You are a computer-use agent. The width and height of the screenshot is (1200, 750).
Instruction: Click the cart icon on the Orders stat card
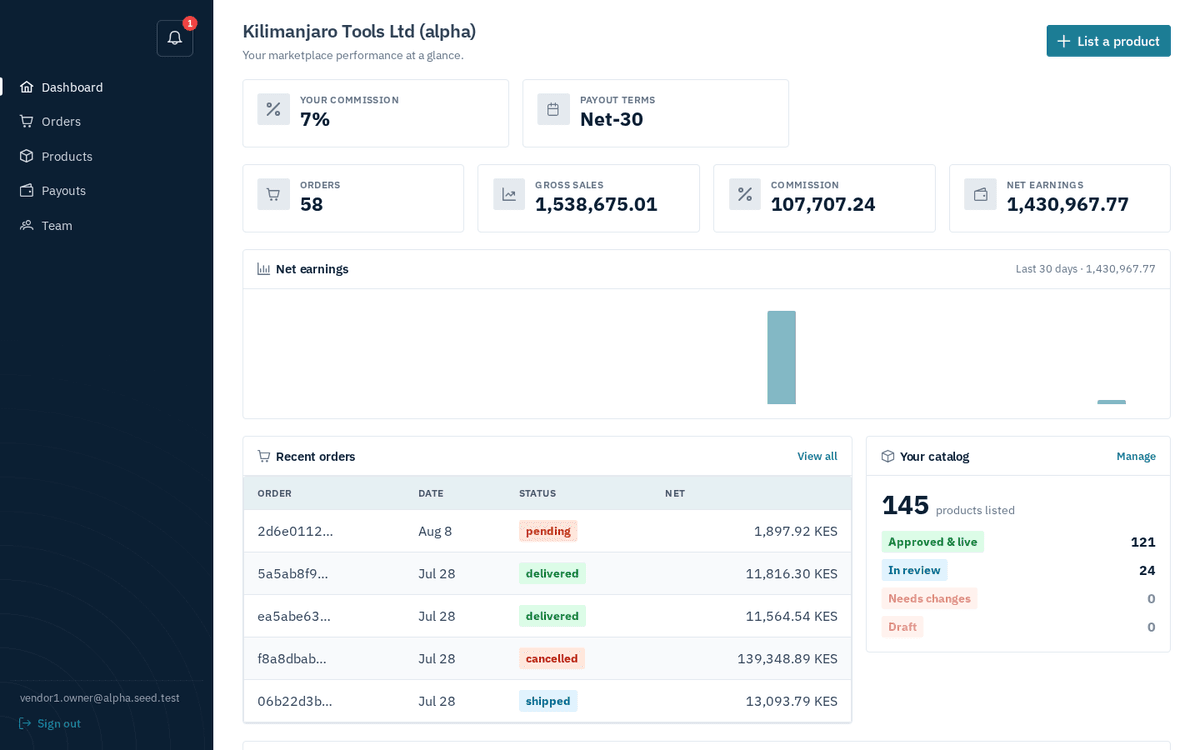pos(274,194)
